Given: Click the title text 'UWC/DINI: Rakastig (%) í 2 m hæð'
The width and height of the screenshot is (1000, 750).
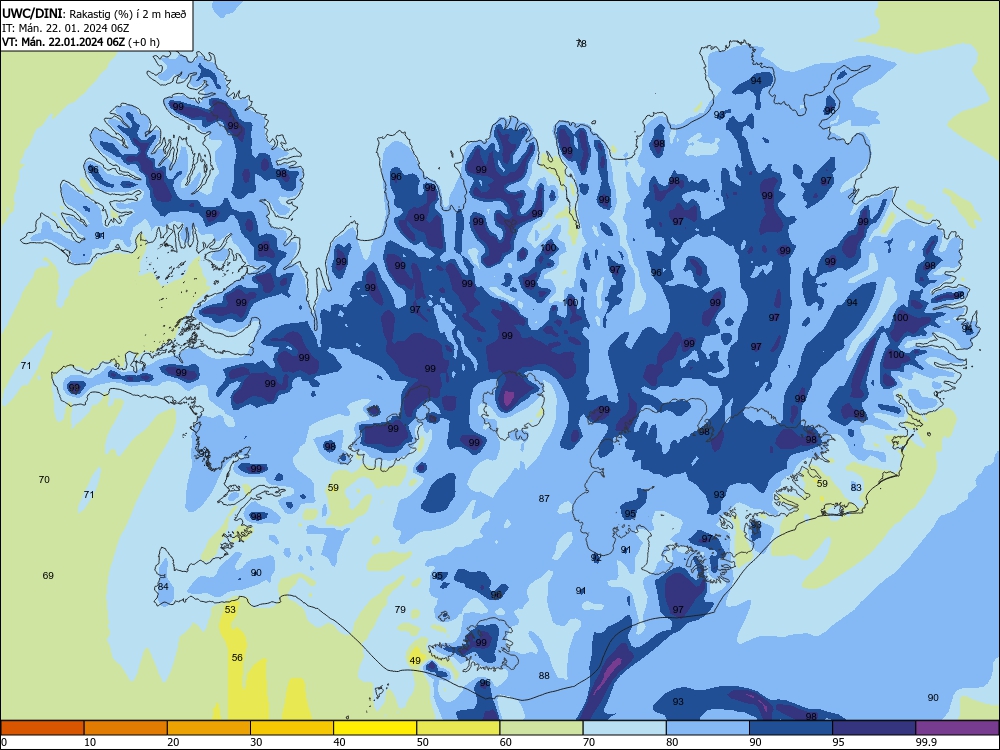Looking at the screenshot, I should point(94,13).
